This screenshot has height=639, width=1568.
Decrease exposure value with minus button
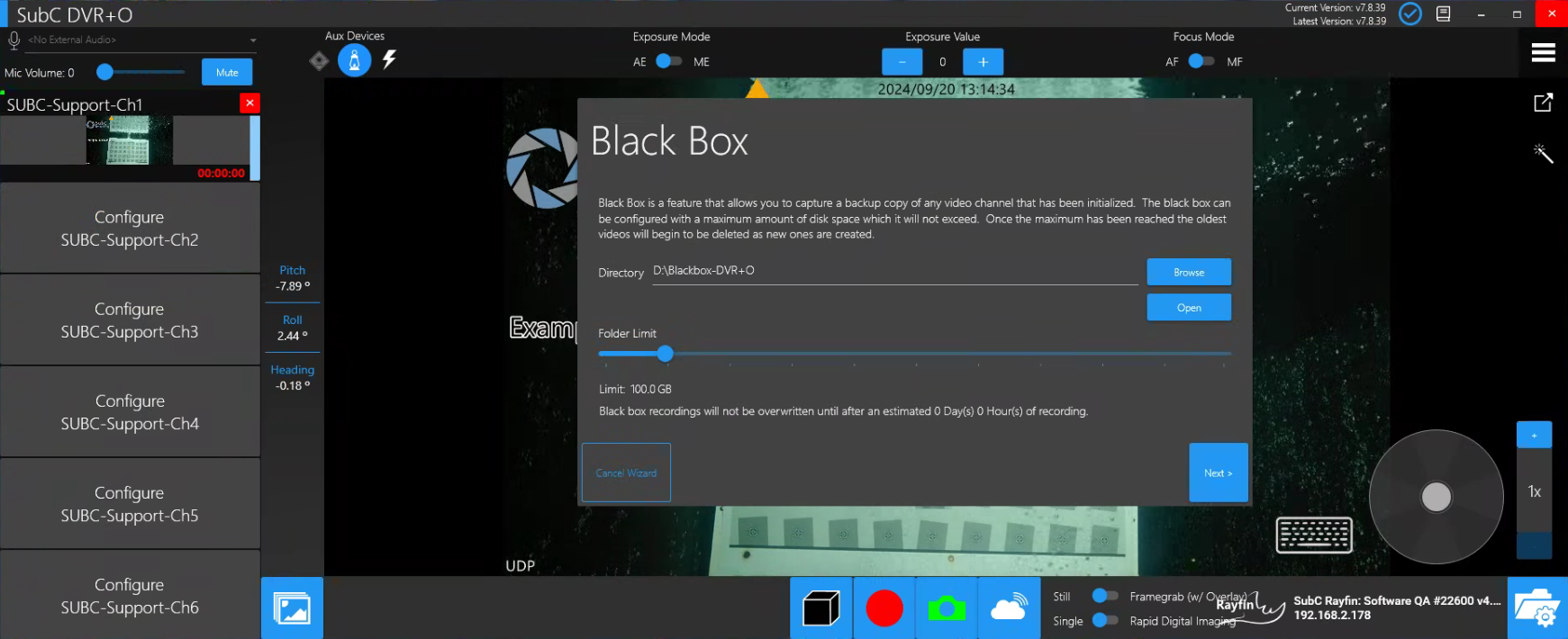point(902,62)
